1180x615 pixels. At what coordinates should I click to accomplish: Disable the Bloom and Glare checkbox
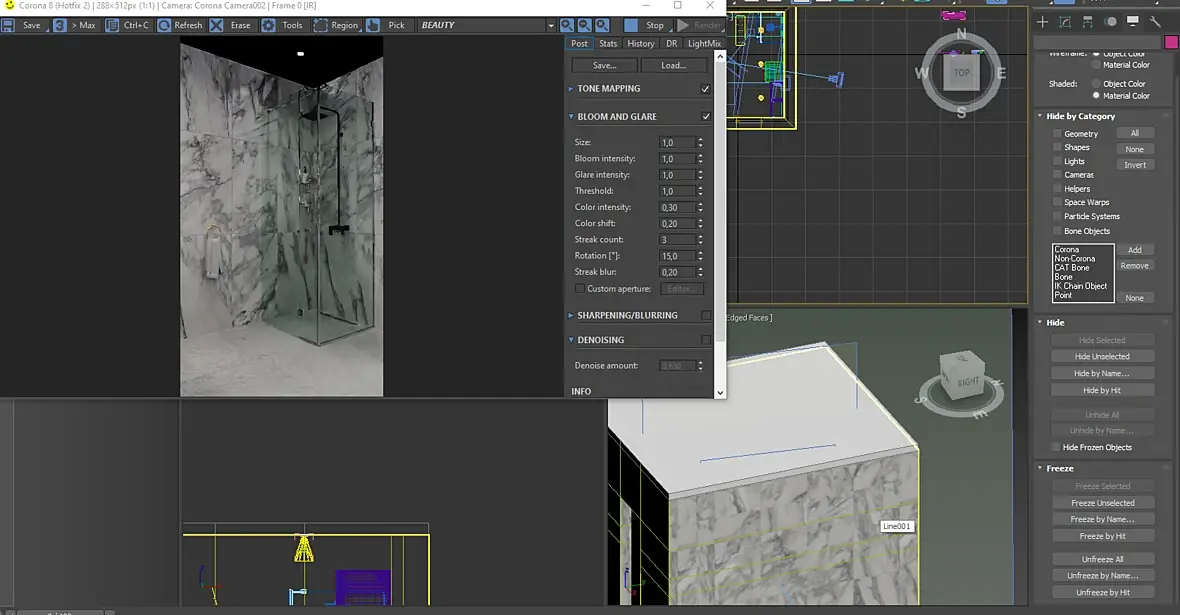pos(706,117)
